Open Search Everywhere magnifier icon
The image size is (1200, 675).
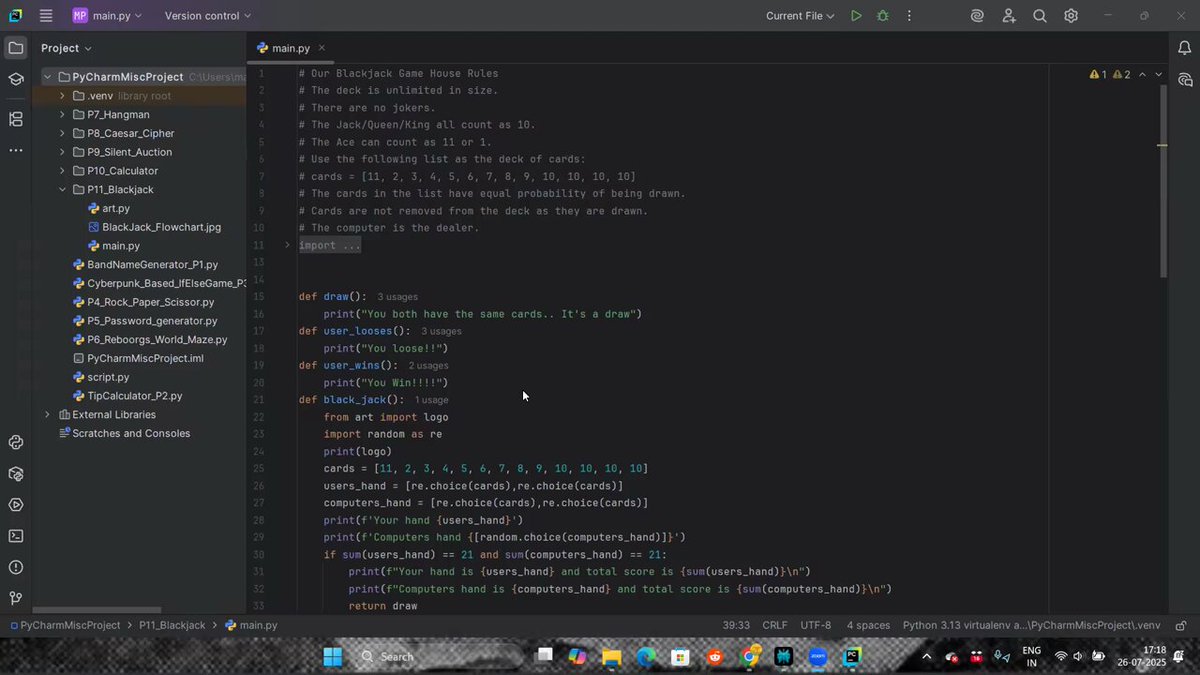[1040, 16]
